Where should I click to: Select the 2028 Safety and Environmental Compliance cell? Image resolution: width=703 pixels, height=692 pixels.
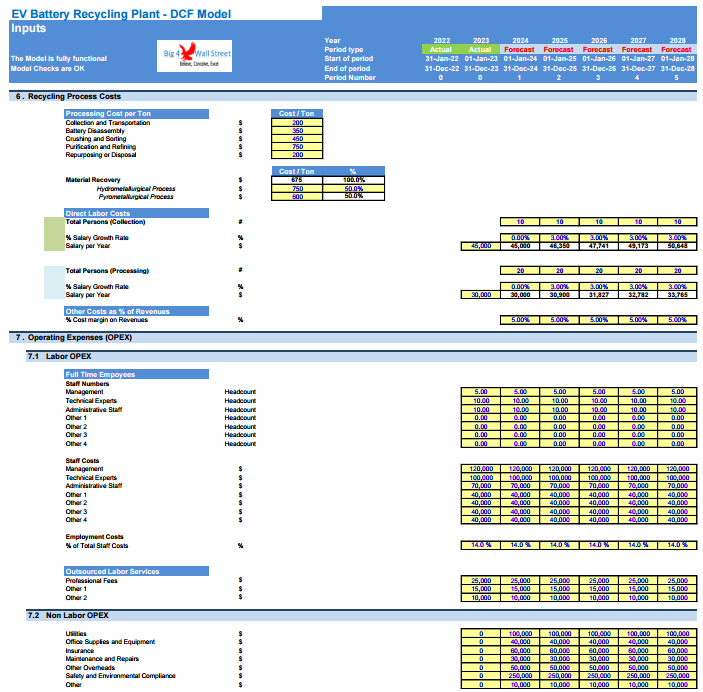(677, 676)
